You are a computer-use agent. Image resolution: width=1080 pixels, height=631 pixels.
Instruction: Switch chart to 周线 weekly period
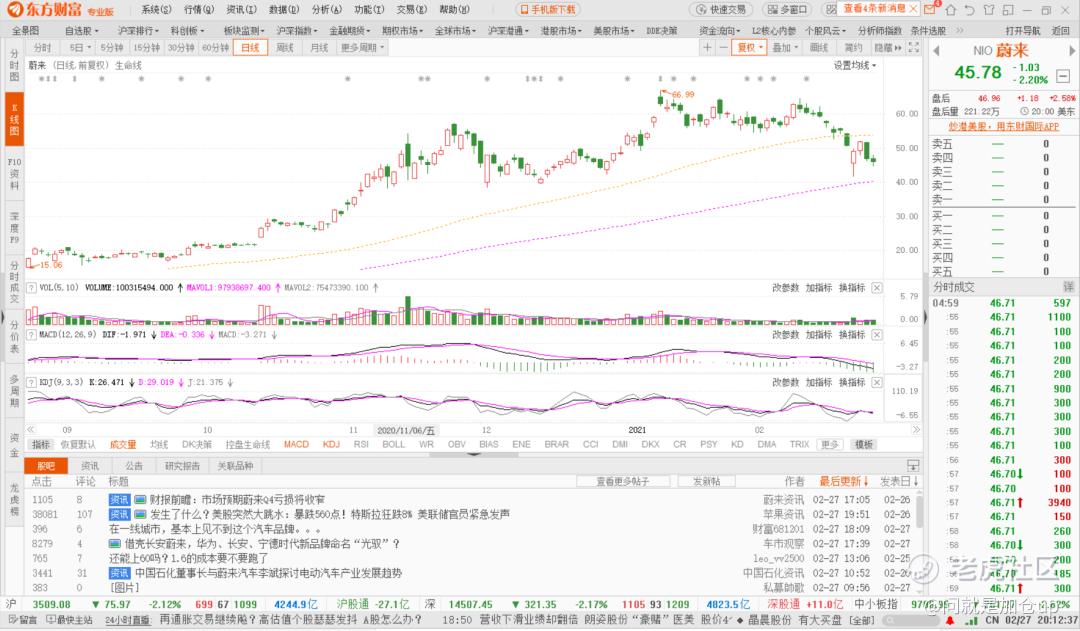285,48
